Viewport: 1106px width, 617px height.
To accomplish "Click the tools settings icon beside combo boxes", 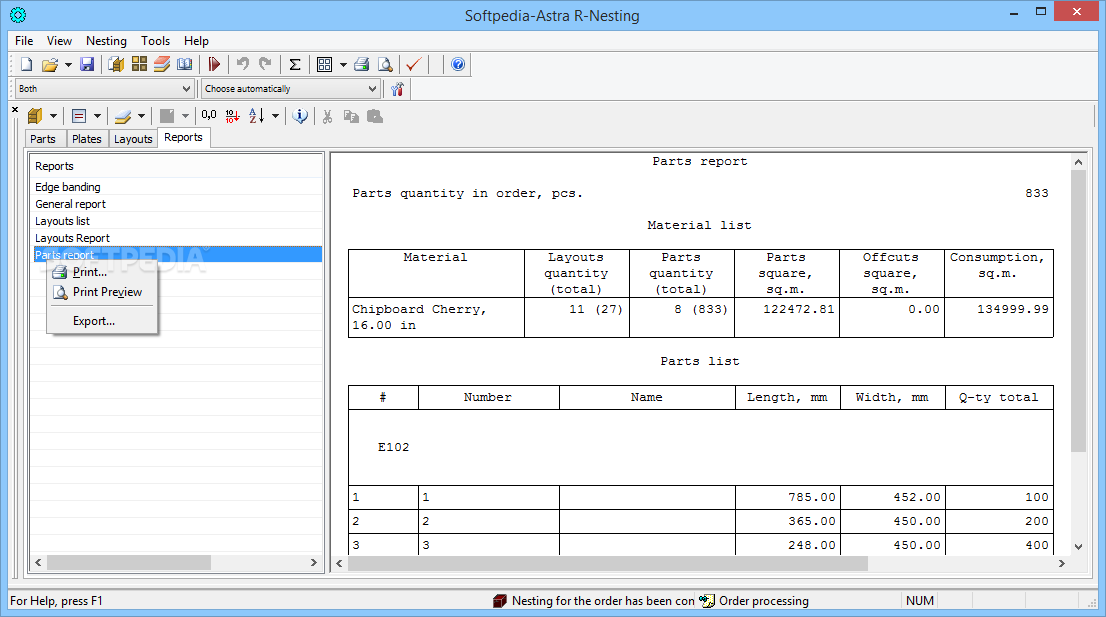I will (x=397, y=89).
